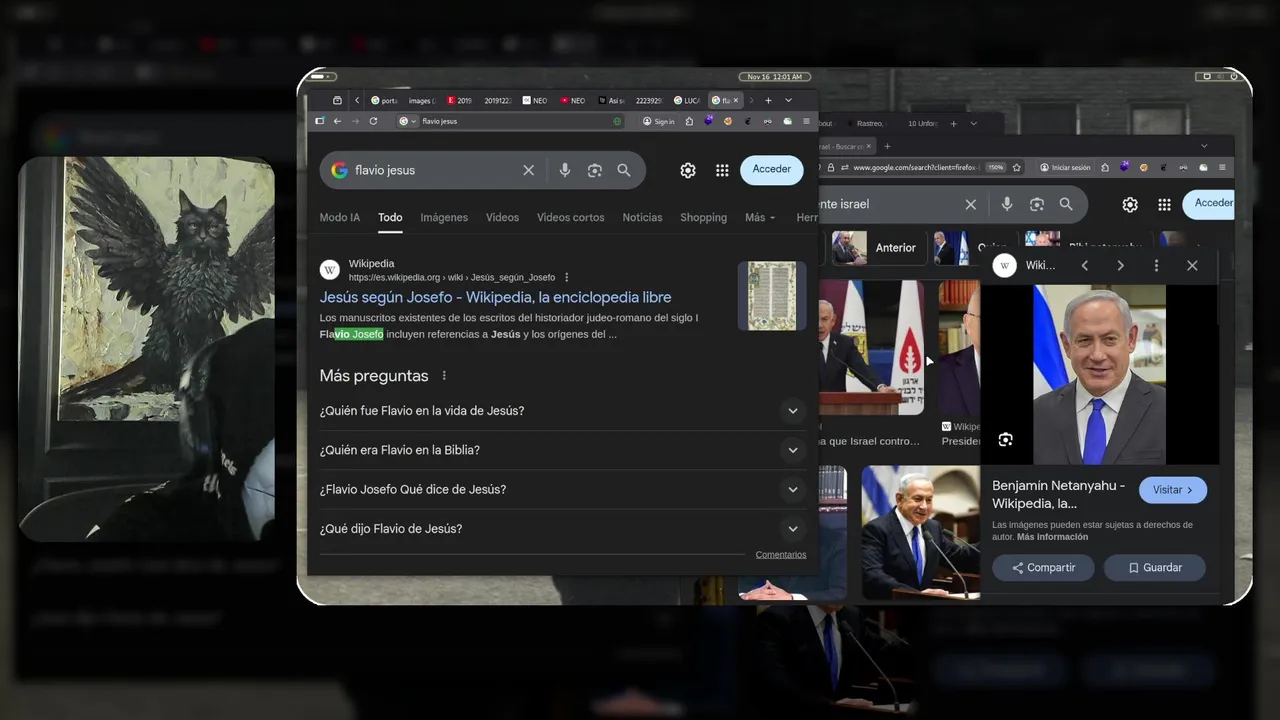Close the active 'fla' browser tab
The height and width of the screenshot is (720, 1280).
(x=737, y=100)
